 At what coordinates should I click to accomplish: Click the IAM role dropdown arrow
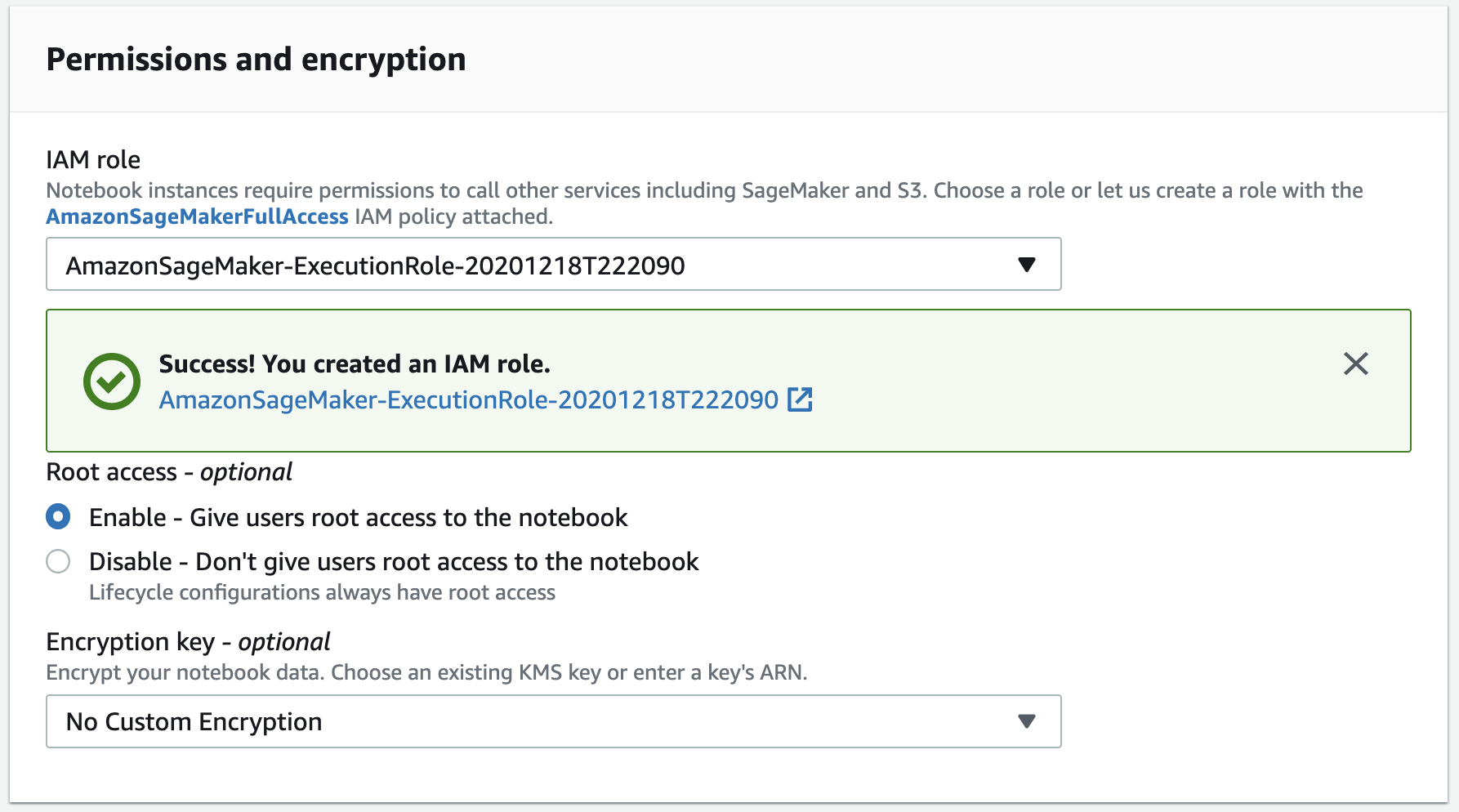(x=1027, y=265)
